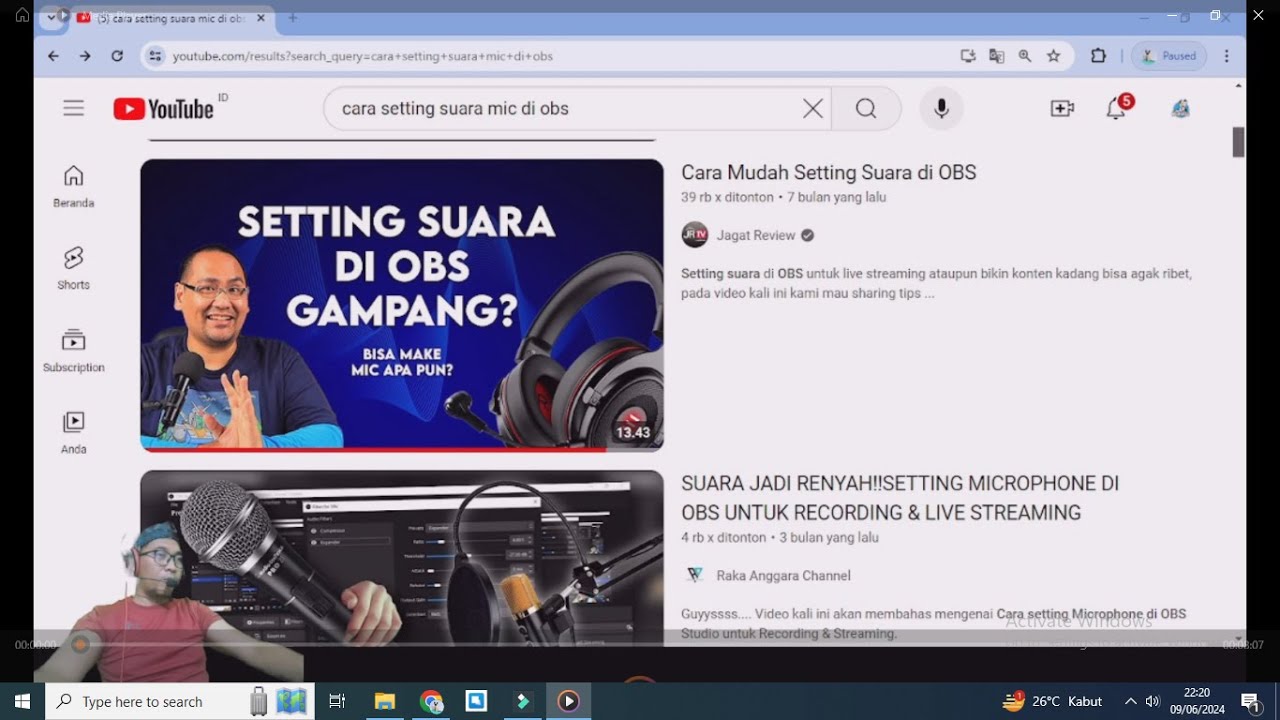Open the zoom magnifier in address bar
1280x720 pixels.
pyautogui.click(x=1025, y=56)
